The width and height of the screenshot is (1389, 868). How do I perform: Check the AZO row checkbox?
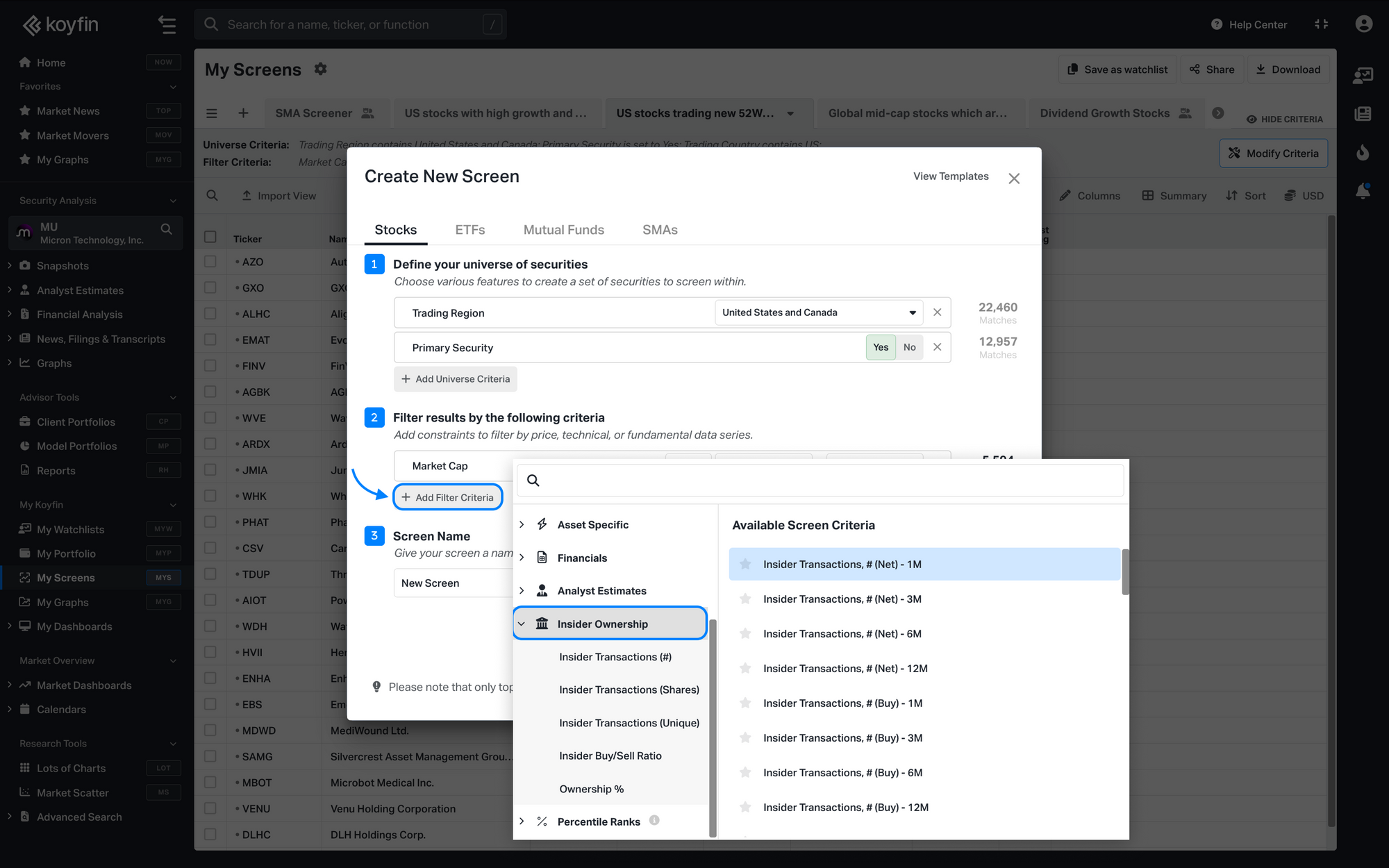click(x=210, y=262)
